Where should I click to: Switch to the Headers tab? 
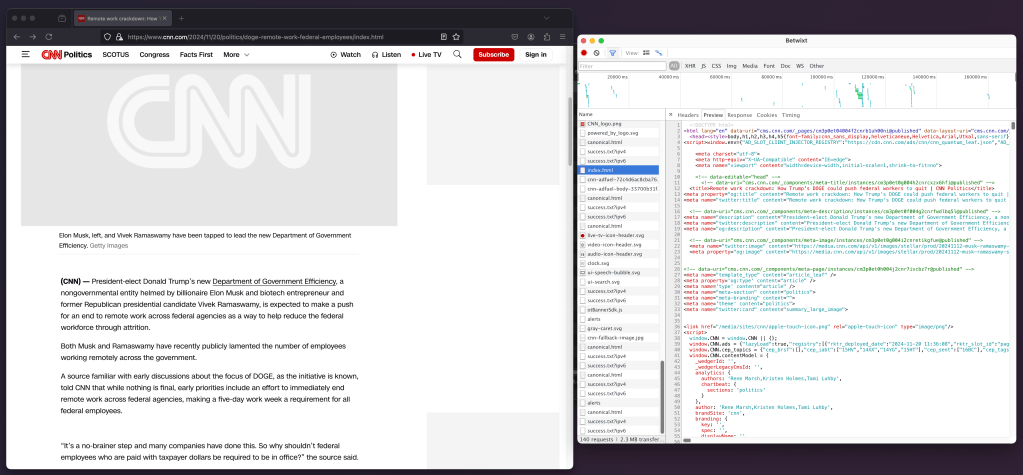click(688, 115)
